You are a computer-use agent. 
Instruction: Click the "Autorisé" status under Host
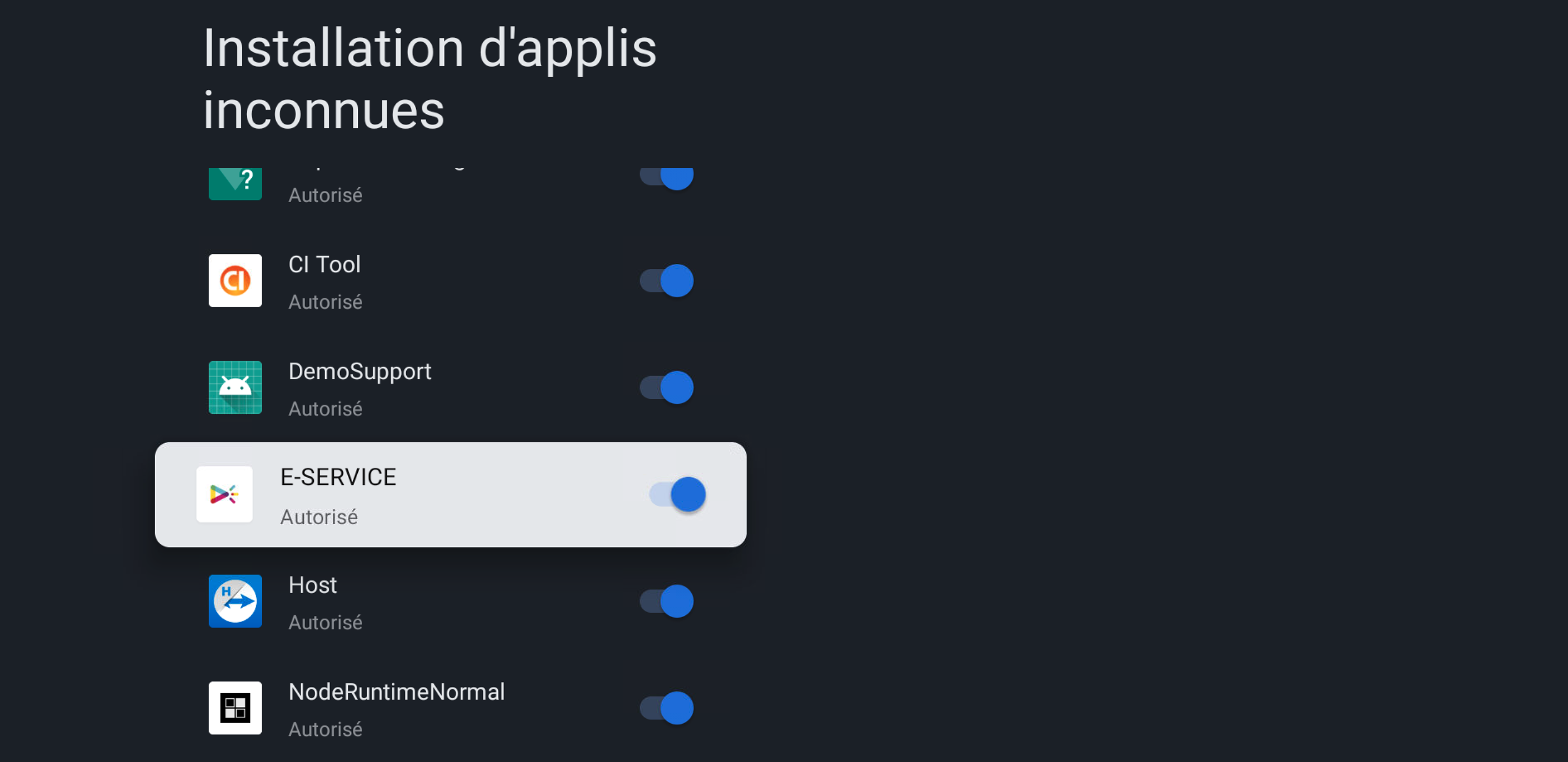point(325,623)
